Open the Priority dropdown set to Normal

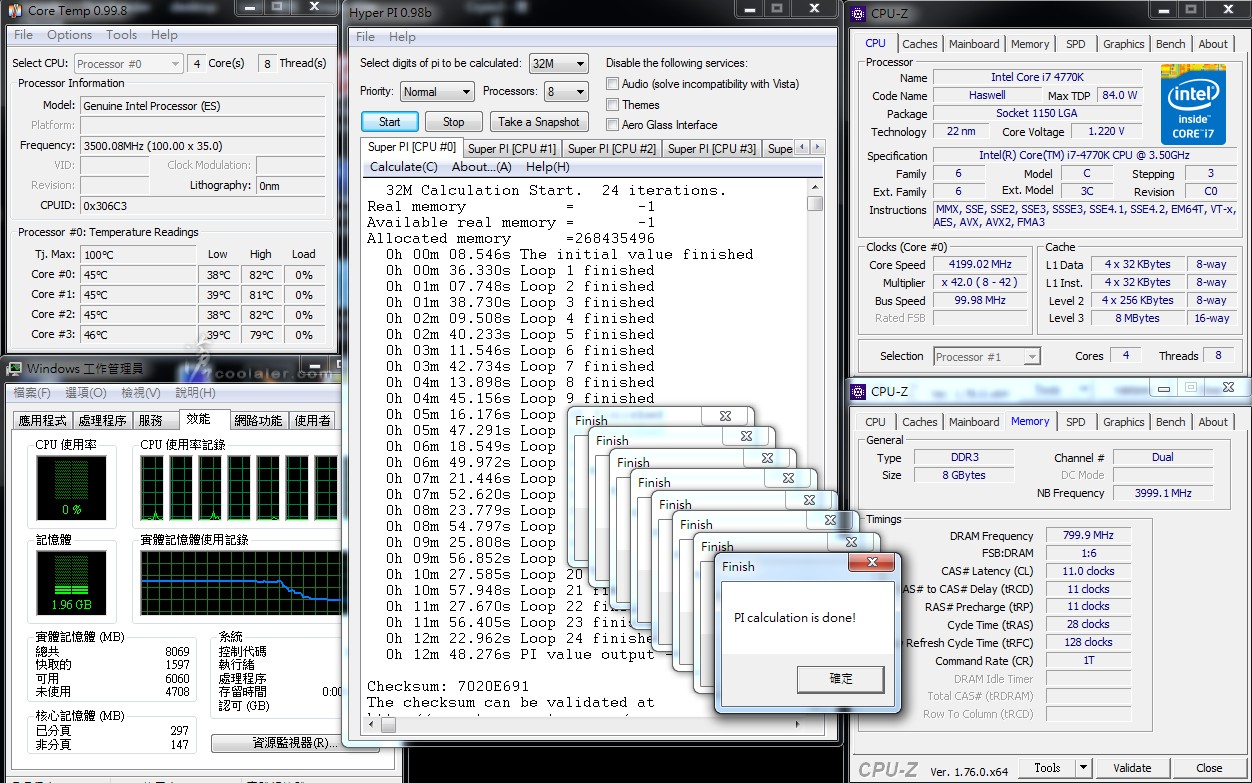tap(437, 91)
